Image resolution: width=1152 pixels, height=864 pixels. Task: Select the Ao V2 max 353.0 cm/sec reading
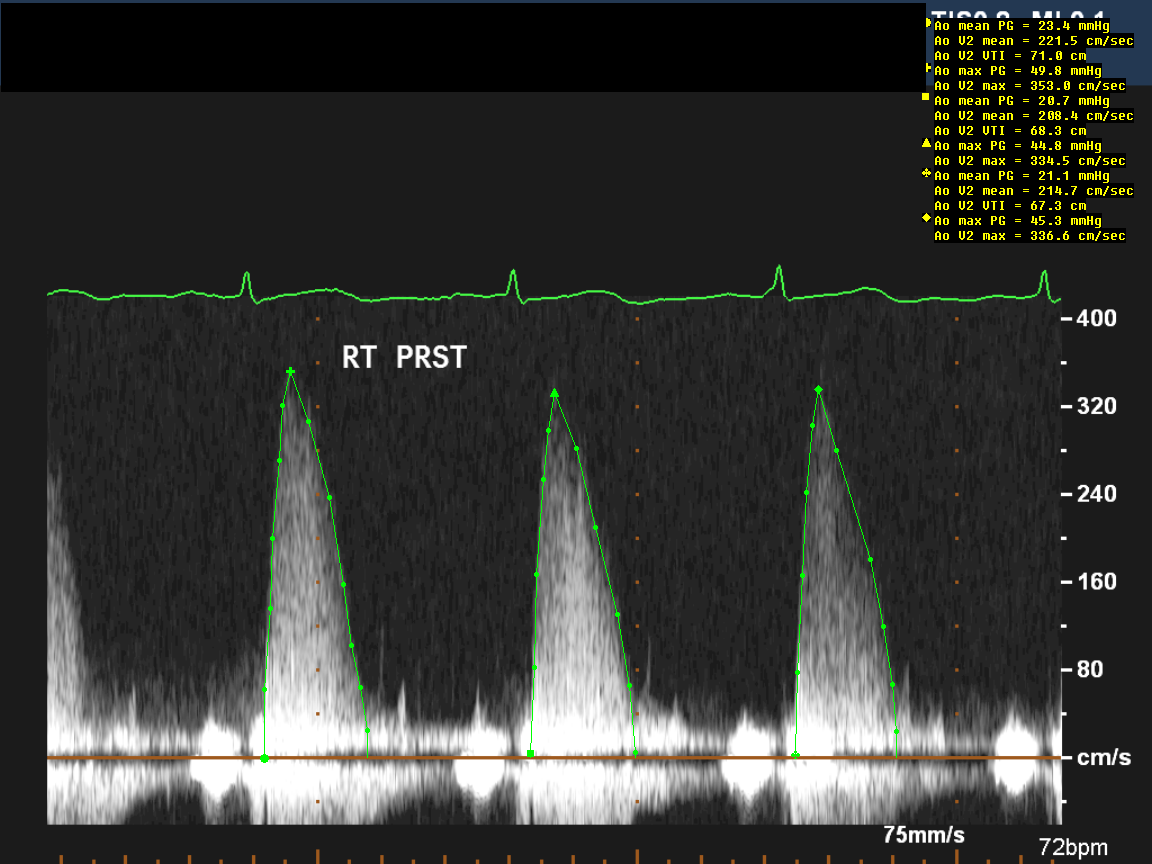(1029, 86)
